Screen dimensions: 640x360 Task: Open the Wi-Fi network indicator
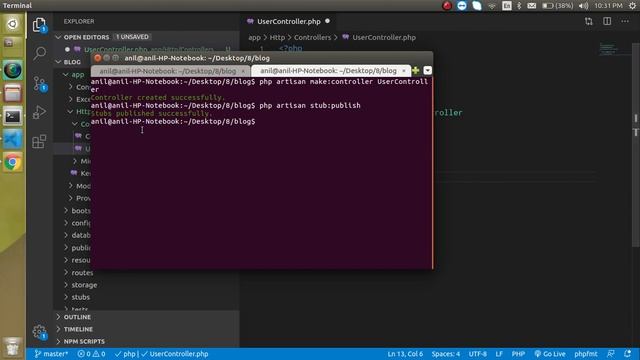coord(492,5)
